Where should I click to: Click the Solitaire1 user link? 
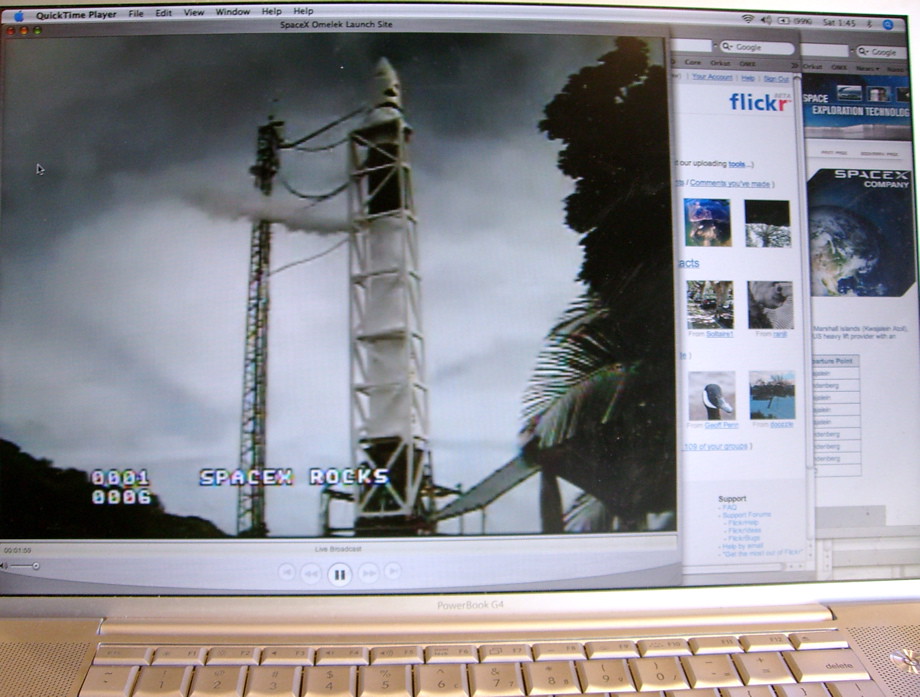pos(719,334)
